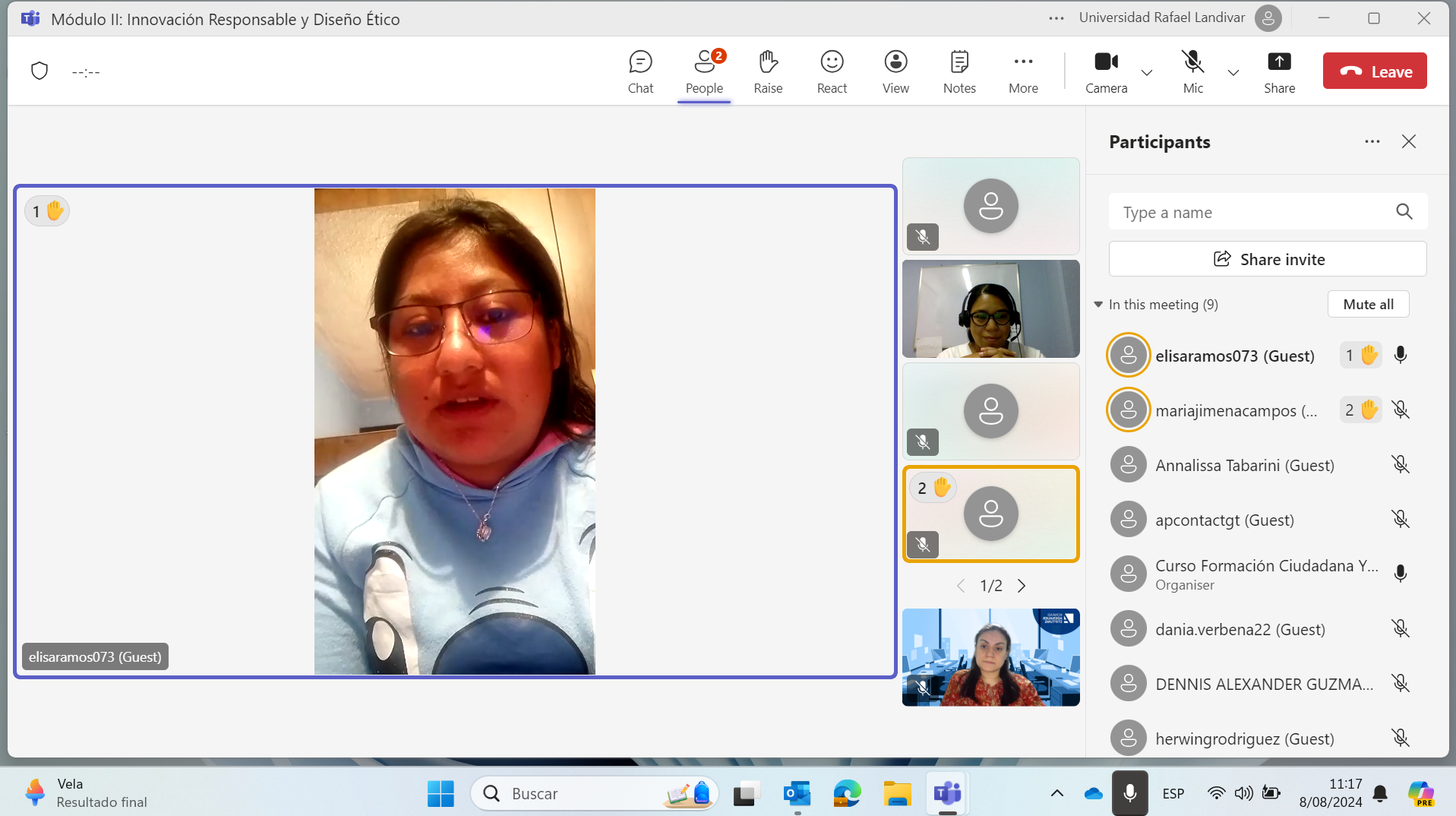
Task: Toggle the Camera on or off
Action: click(1106, 71)
